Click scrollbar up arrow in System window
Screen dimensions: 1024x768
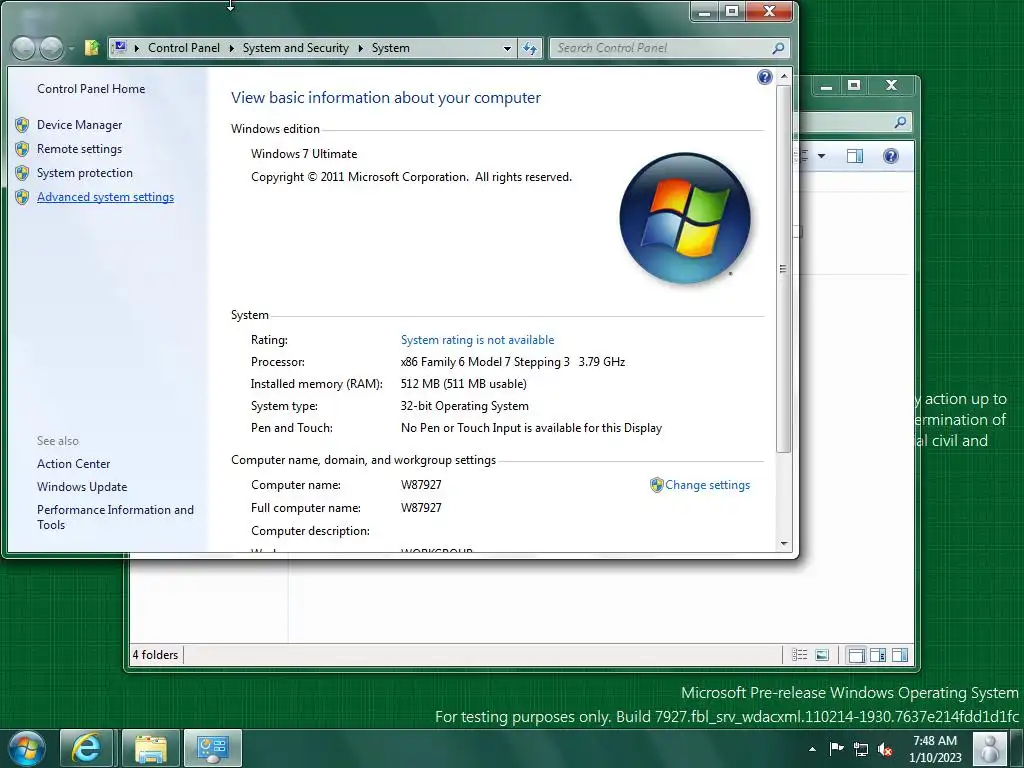[x=784, y=76]
